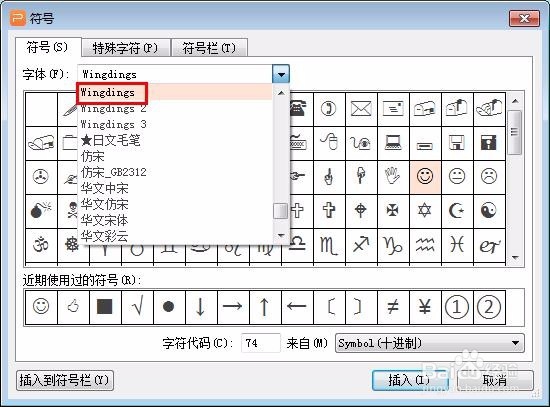Choose recent left arrow symbol

pyautogui.click(x=297, y=307)
